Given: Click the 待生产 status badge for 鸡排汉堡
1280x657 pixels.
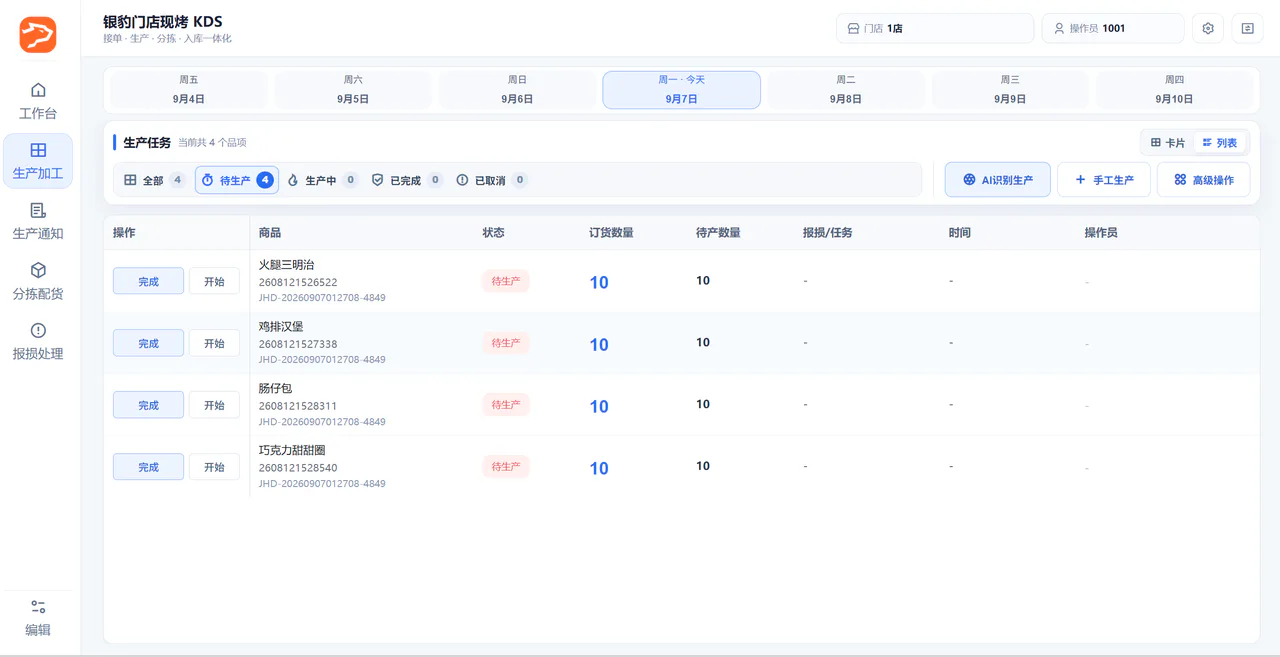Looking at the screenshot, I should [x=506, y=343].
